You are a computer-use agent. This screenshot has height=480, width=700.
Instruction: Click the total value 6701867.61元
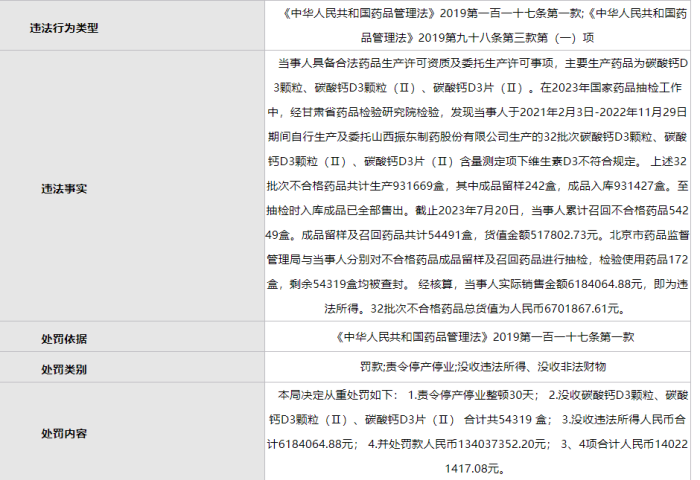click(583, 309)
